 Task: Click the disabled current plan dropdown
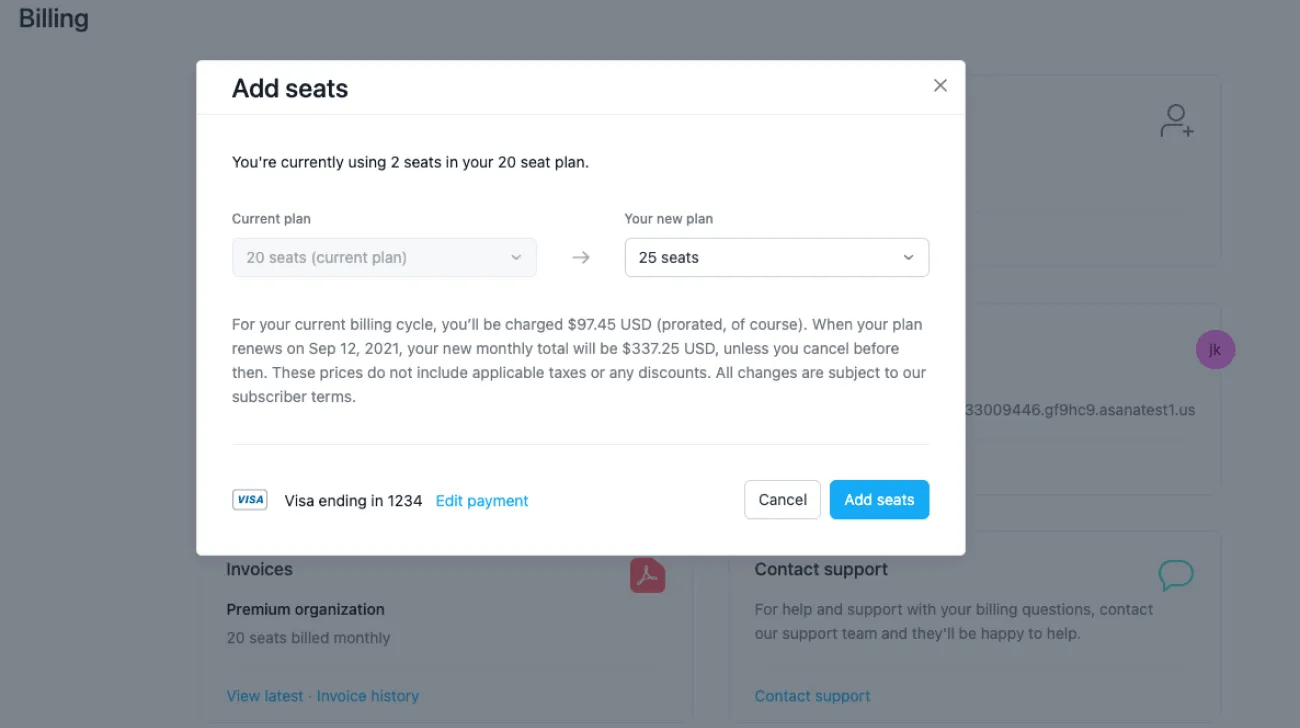click(x=384, y=258)
